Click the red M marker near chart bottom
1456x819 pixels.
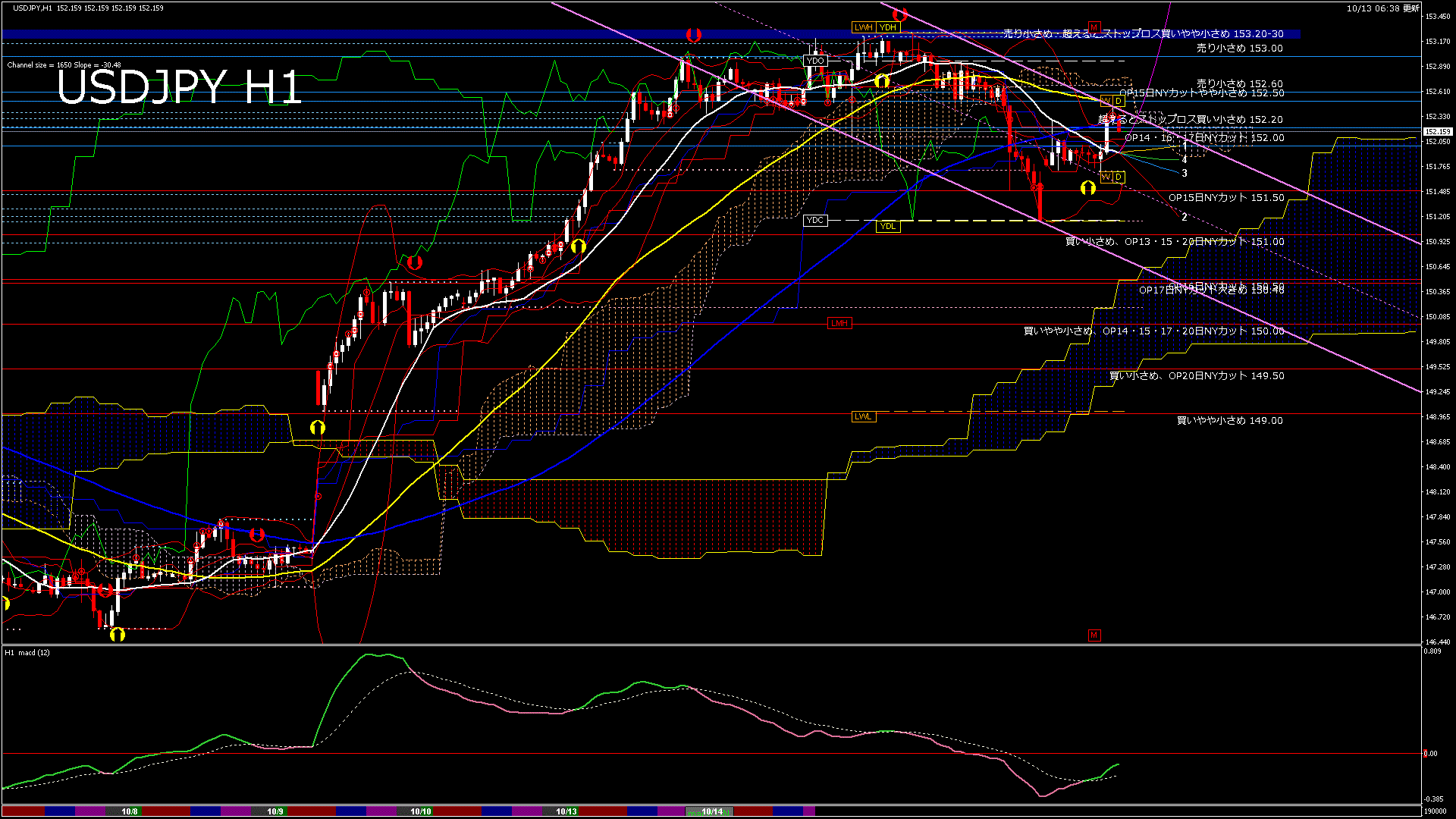(1094, 635)
